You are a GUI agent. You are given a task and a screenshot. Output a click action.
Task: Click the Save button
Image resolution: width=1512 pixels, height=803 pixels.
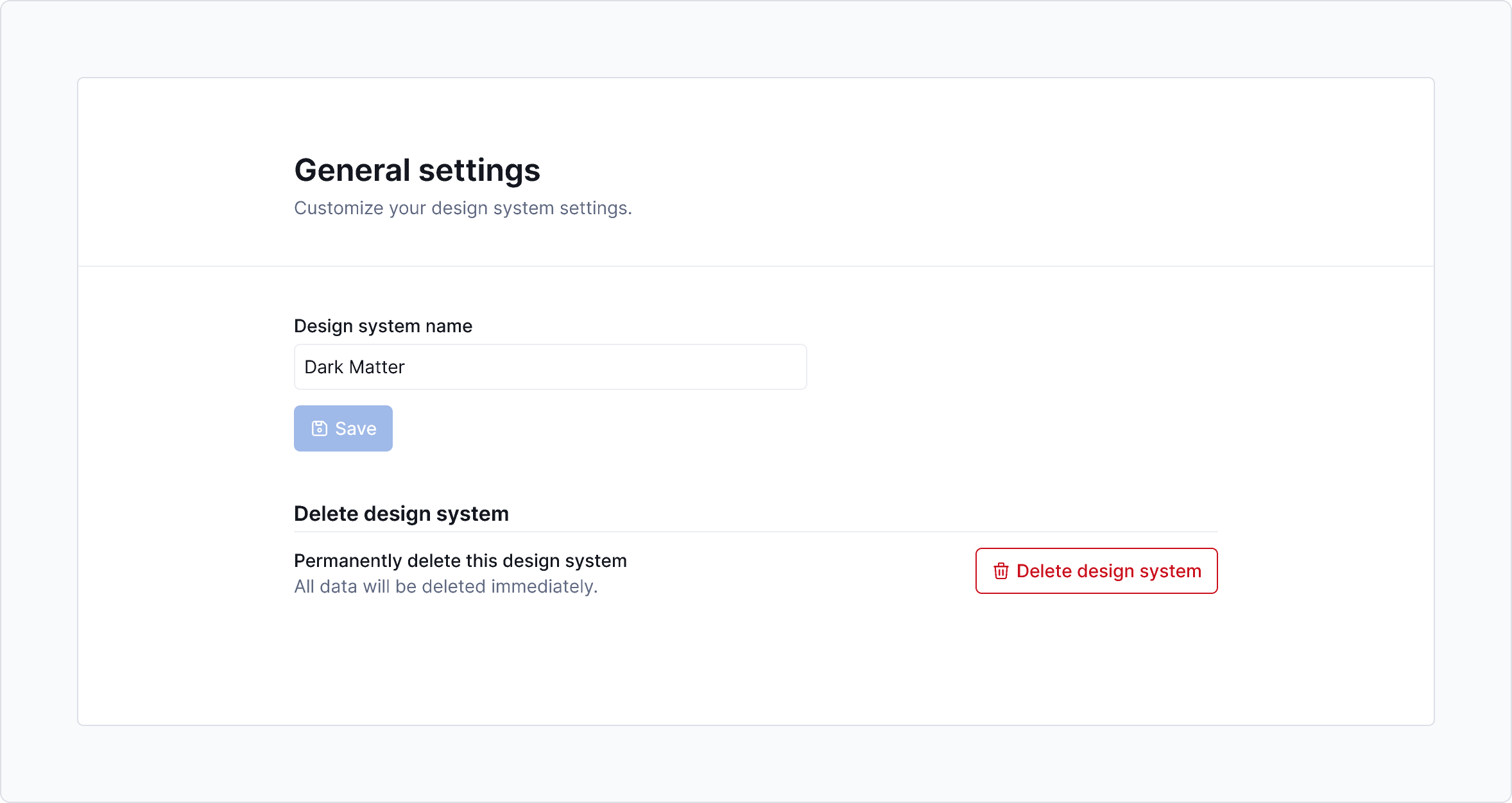click(343, 428)
